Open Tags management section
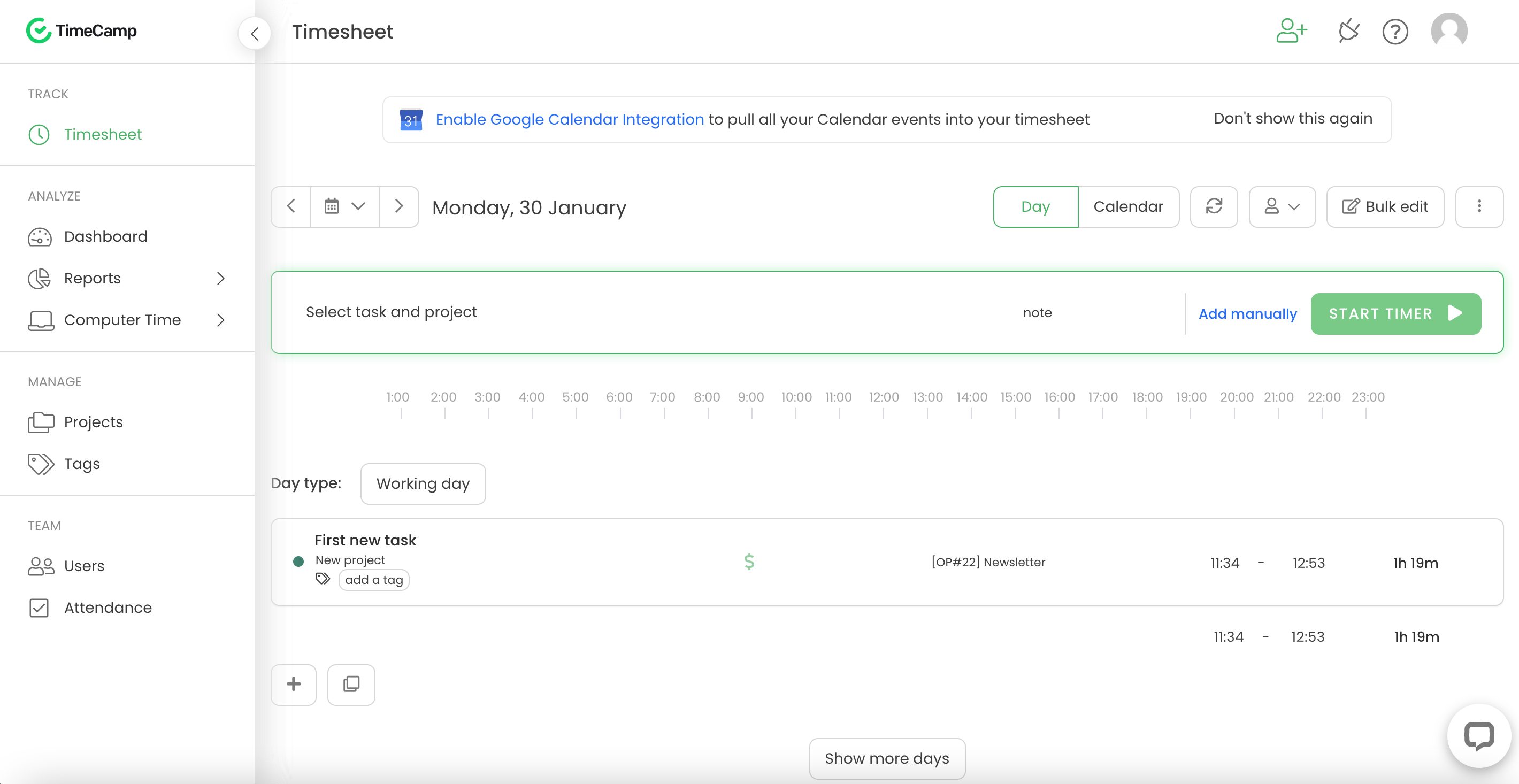1519x784 pixels. pos(82,463)
